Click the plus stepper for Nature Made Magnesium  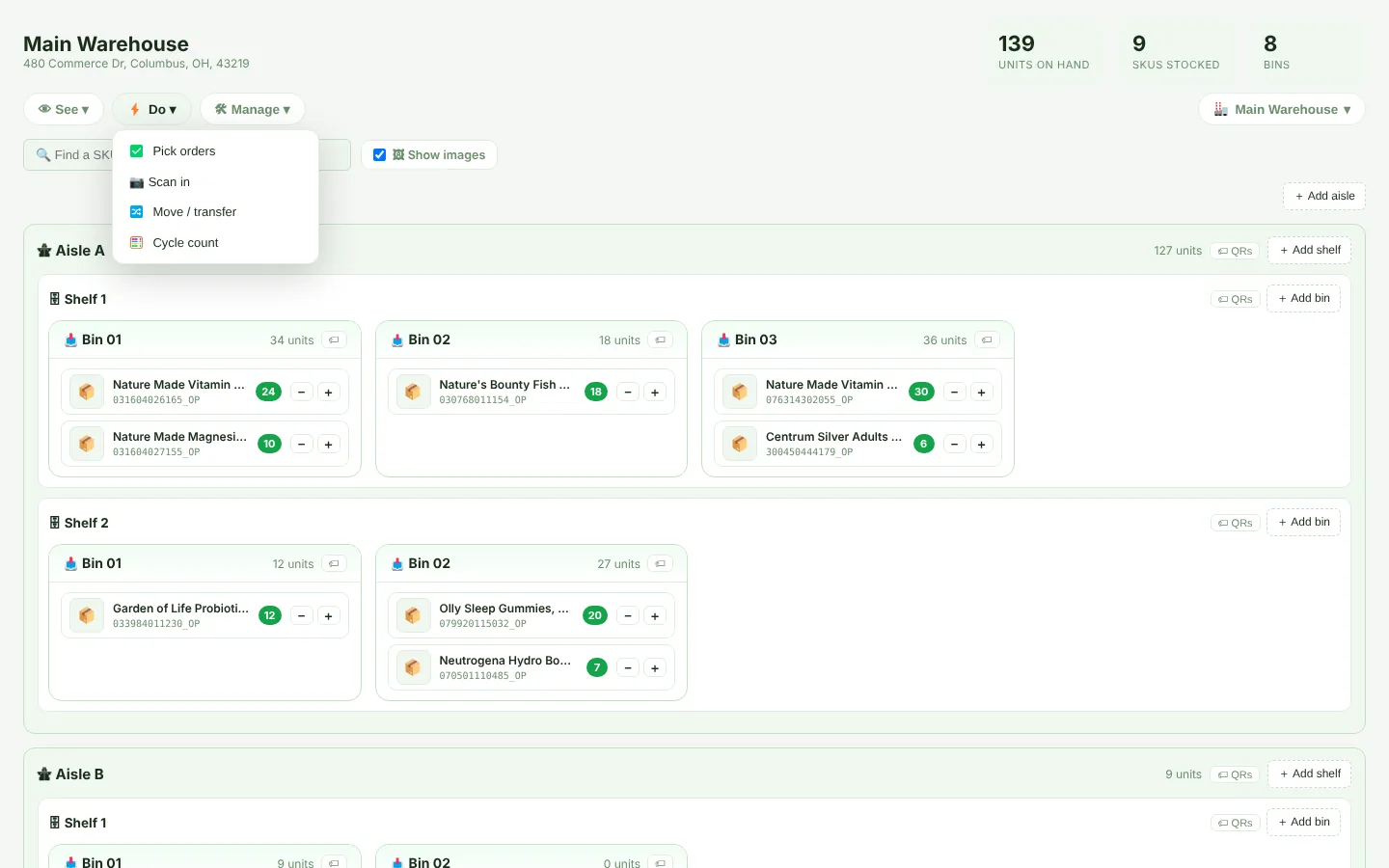pos(329,445)
